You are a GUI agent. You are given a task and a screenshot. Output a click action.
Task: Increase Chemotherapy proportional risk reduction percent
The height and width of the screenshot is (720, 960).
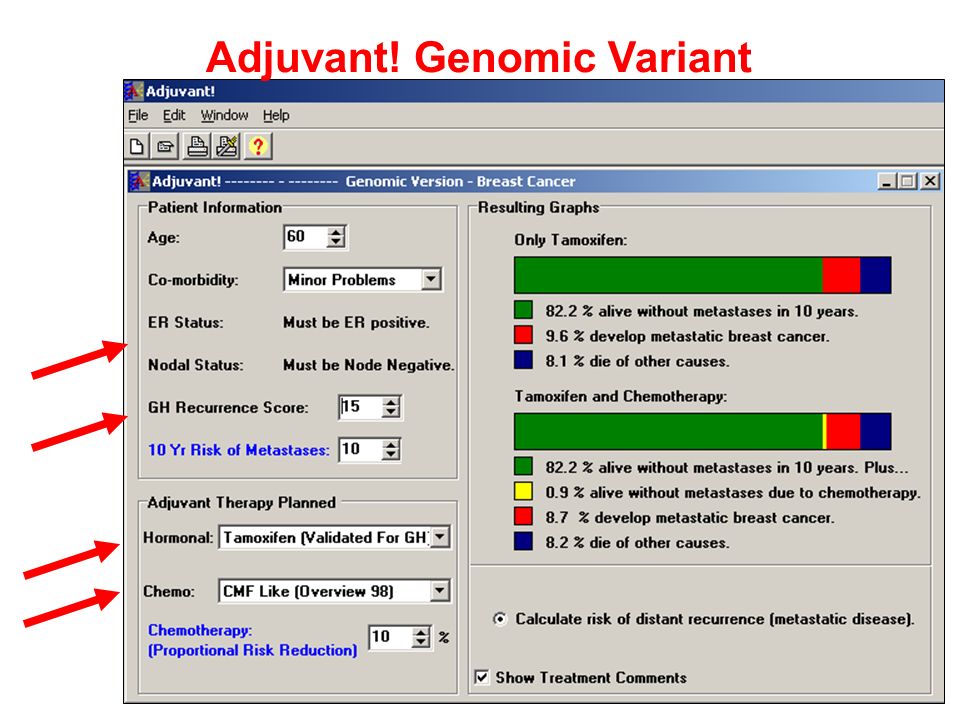tap(421, 632)
